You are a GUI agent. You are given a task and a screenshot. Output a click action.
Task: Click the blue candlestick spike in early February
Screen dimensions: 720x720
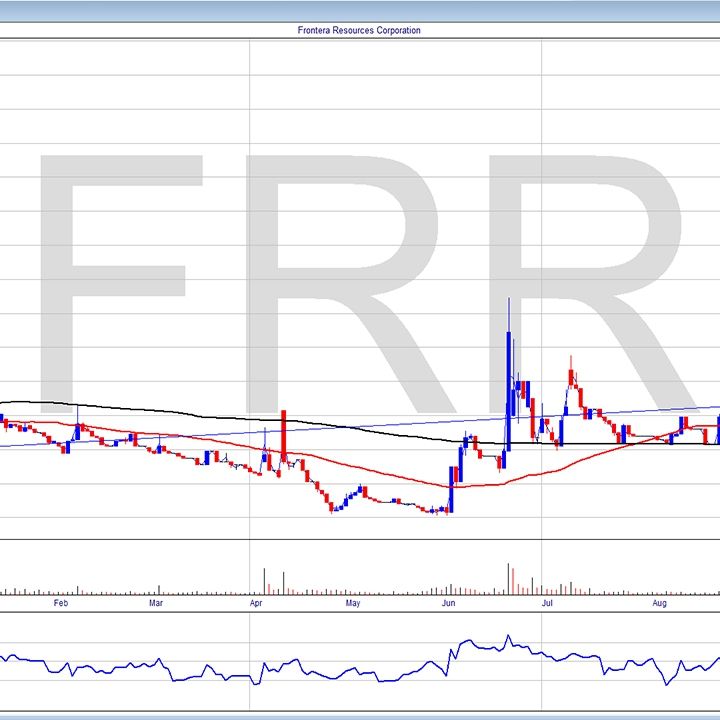tap(78, 428)
